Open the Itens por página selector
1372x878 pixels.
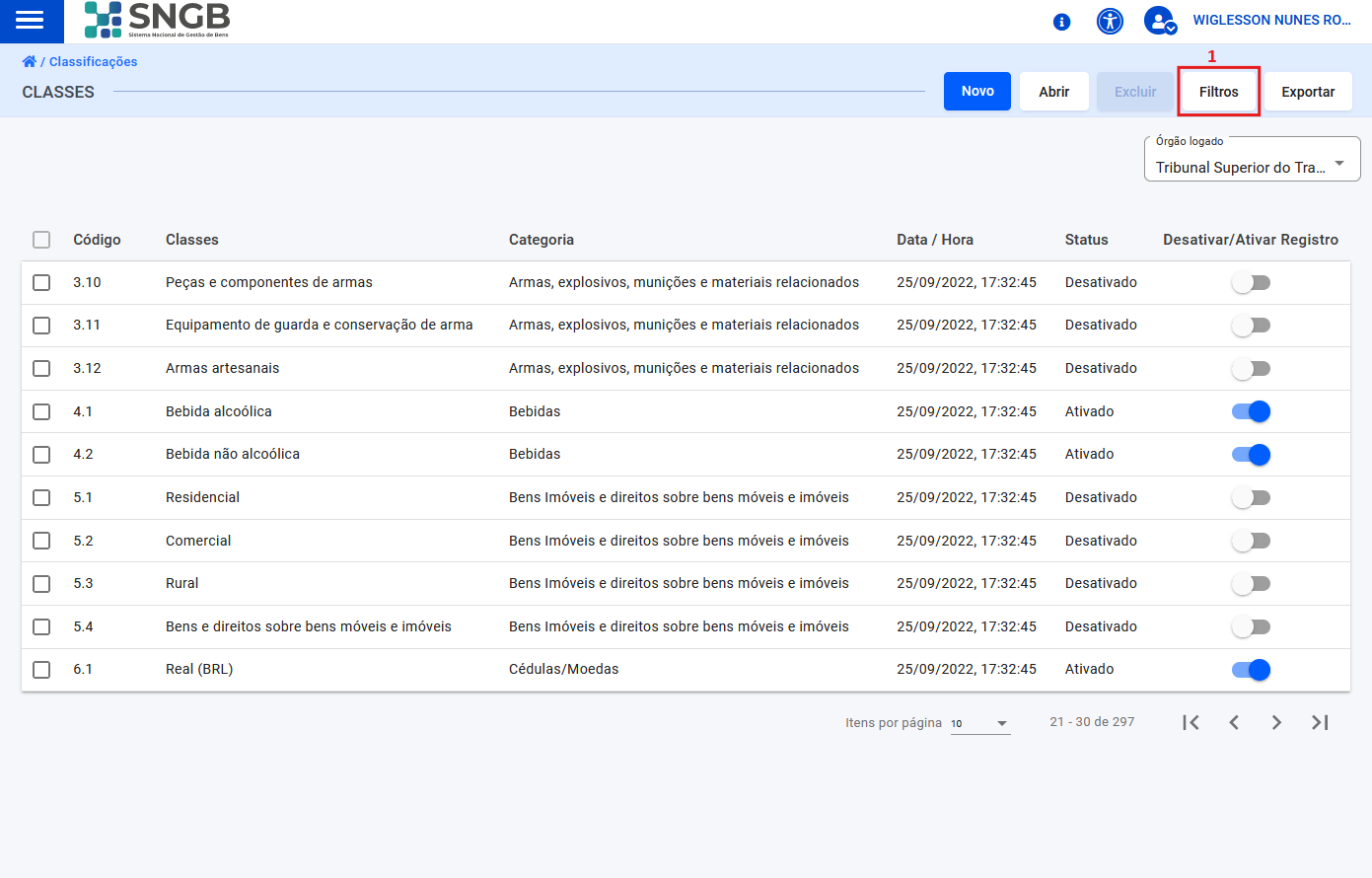click(x=980, y=723)
